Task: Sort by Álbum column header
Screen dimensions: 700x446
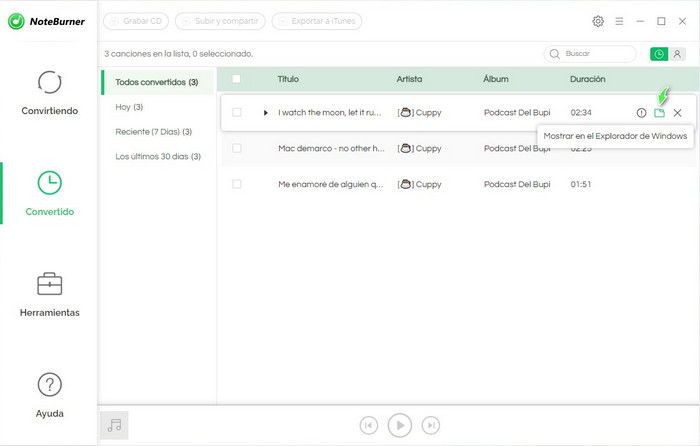Action: [496, 79]
